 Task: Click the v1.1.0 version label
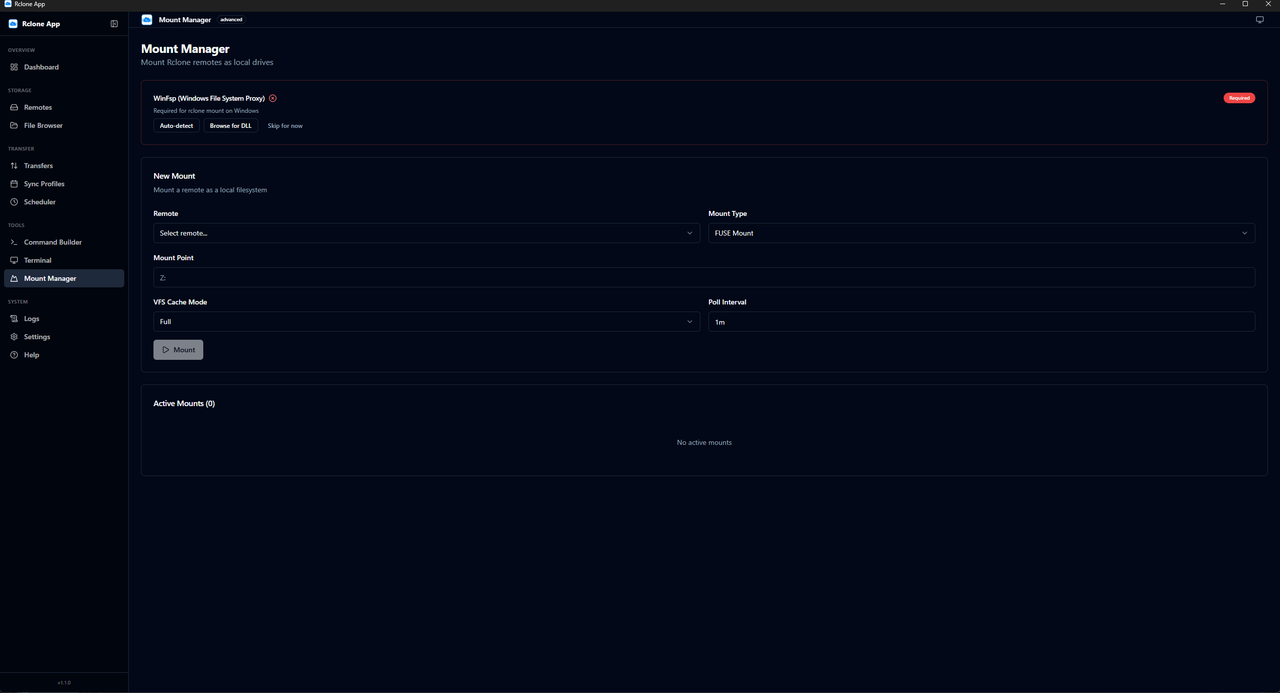(64, 682)
